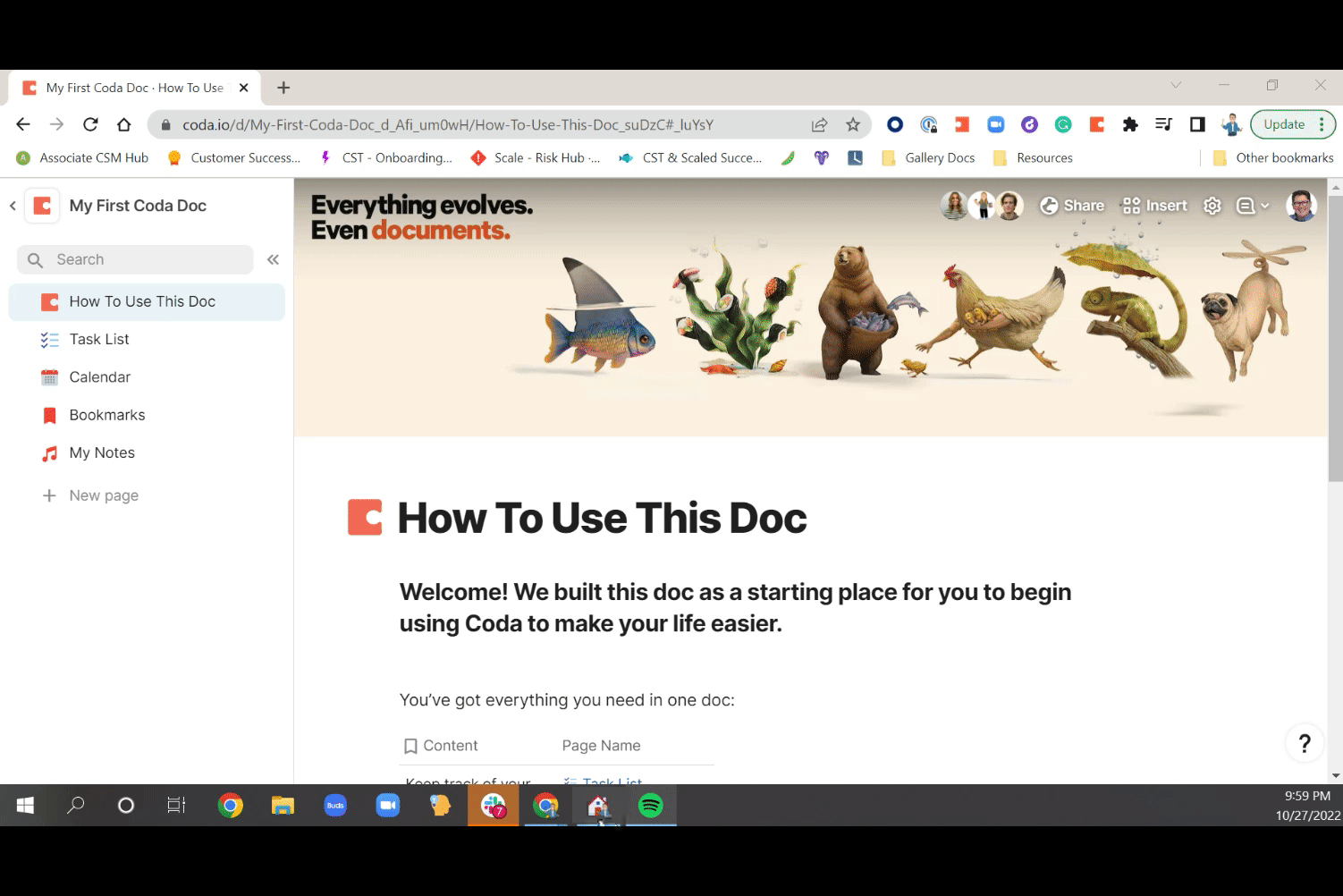This screenshot has height=896, width=1343.
Task: Open a new browser tab
Action: 283,88
